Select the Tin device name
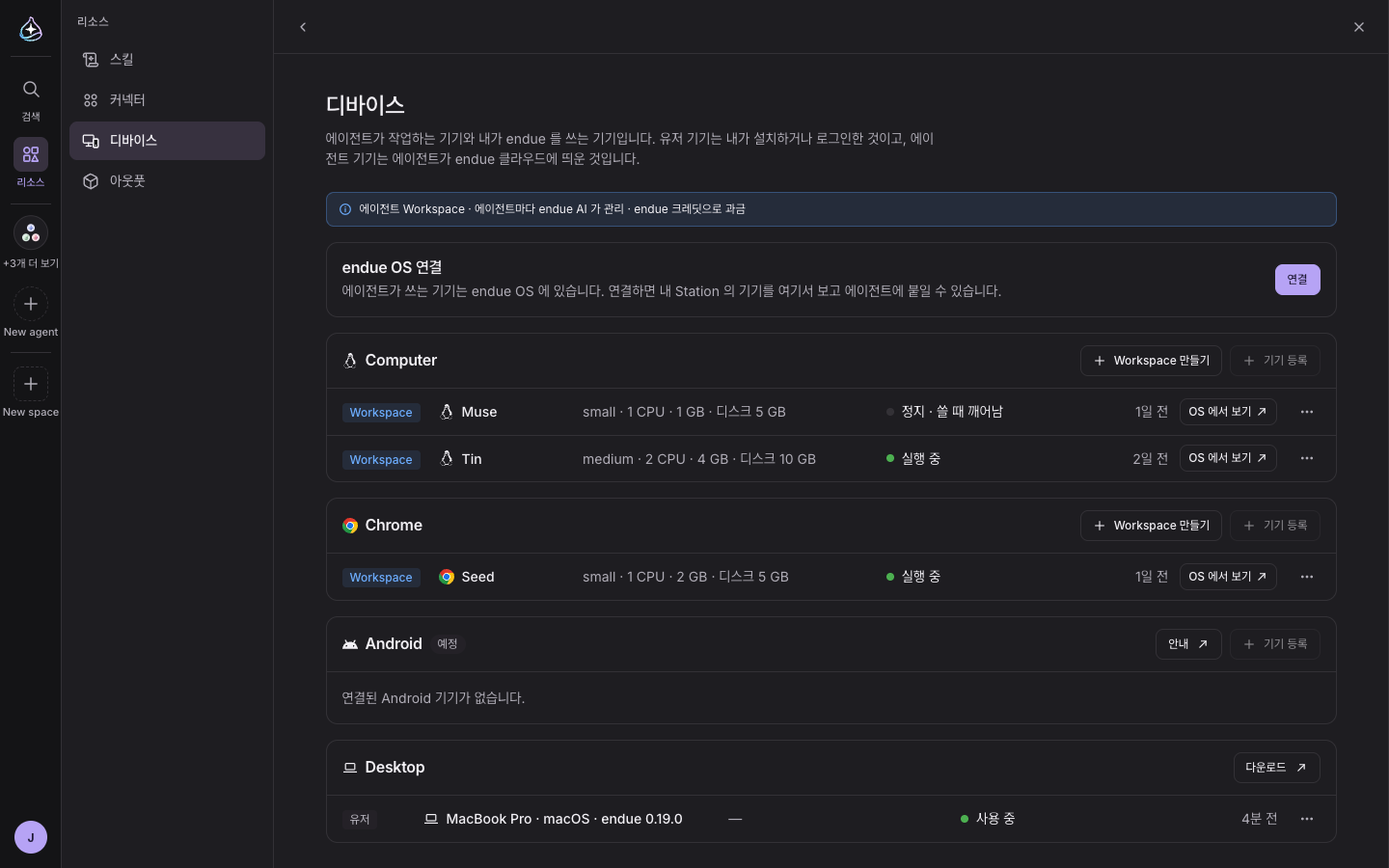This screenshot has width=1389, height=868. 472,459
